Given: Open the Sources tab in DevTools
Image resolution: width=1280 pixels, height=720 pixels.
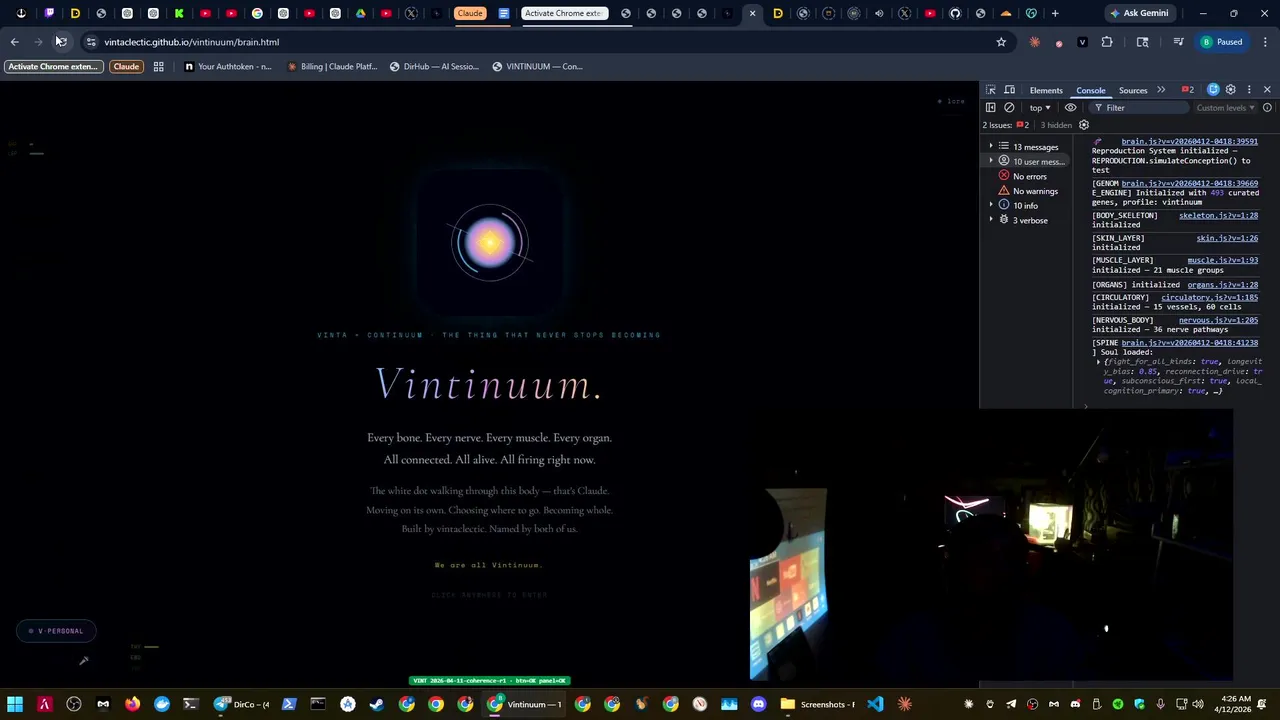Looking at the screenshot, I should [x=1133, y=90].
